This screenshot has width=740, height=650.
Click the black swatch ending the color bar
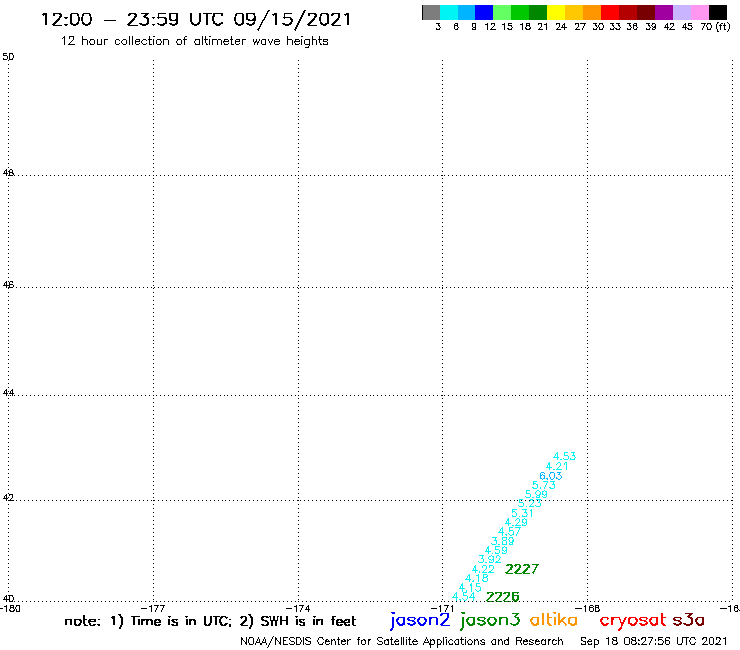(717, 13)
